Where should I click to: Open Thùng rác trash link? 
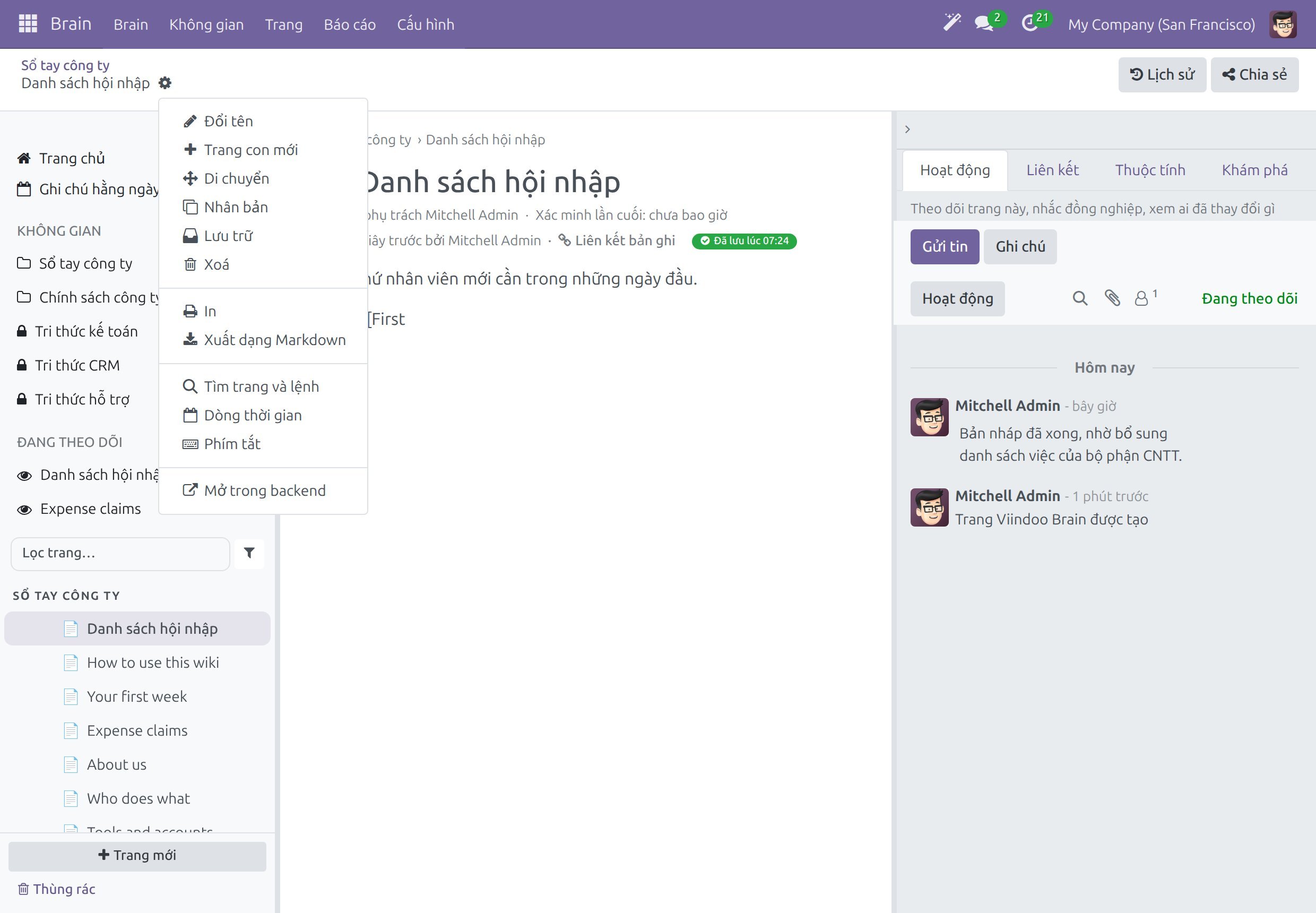[56, 889]
